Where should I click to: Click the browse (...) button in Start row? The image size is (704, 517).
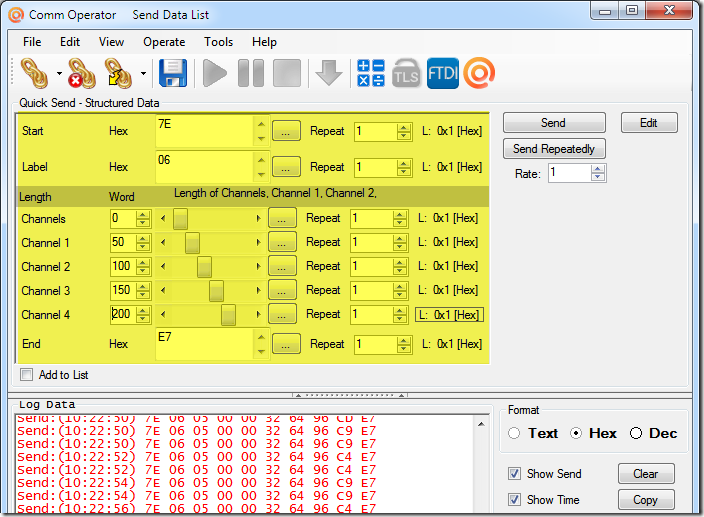pyautogui.click(x=286, y=131)
